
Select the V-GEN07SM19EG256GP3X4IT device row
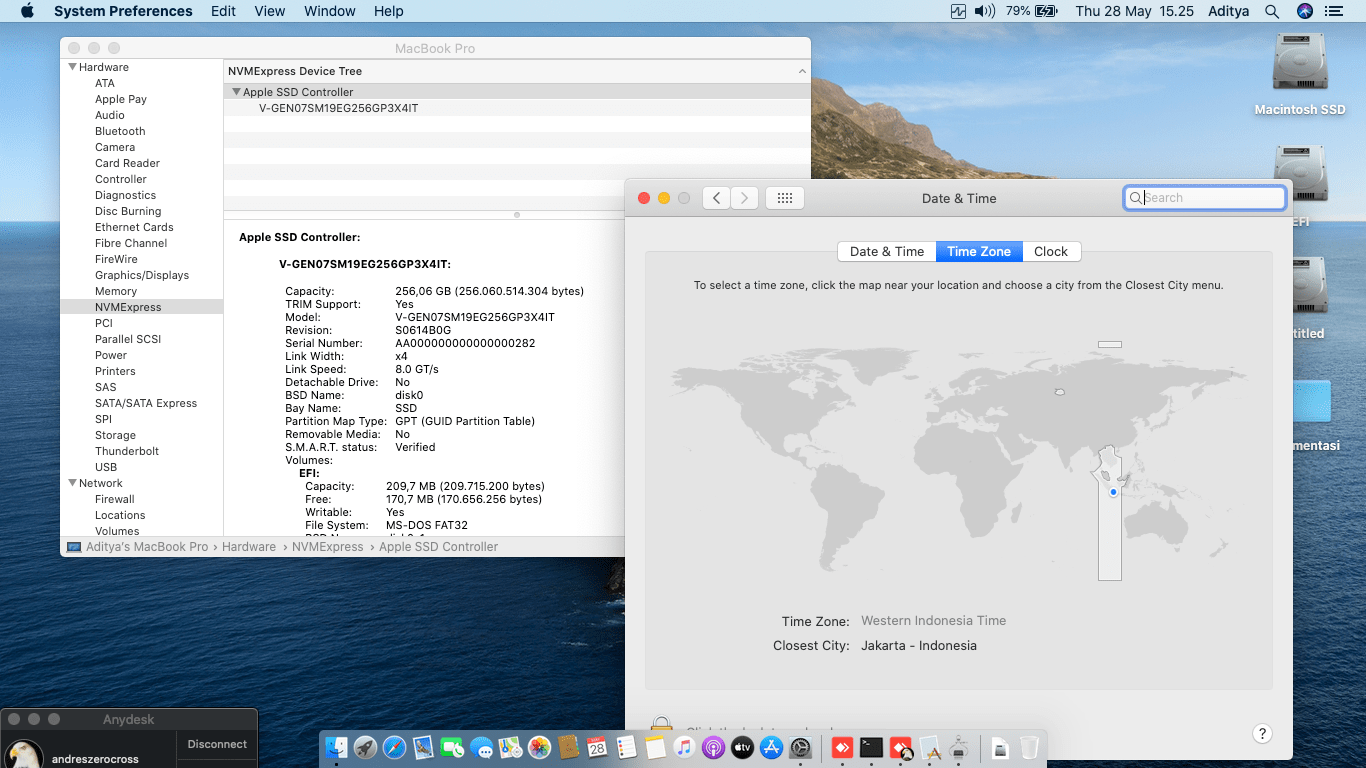[x=517, y=108]
